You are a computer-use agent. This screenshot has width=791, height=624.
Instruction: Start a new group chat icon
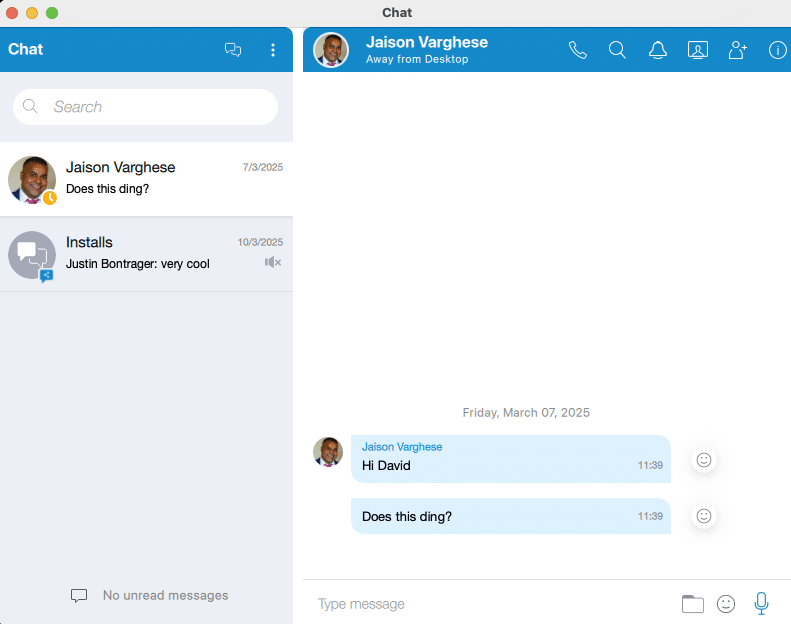click(x=233, y=49)
